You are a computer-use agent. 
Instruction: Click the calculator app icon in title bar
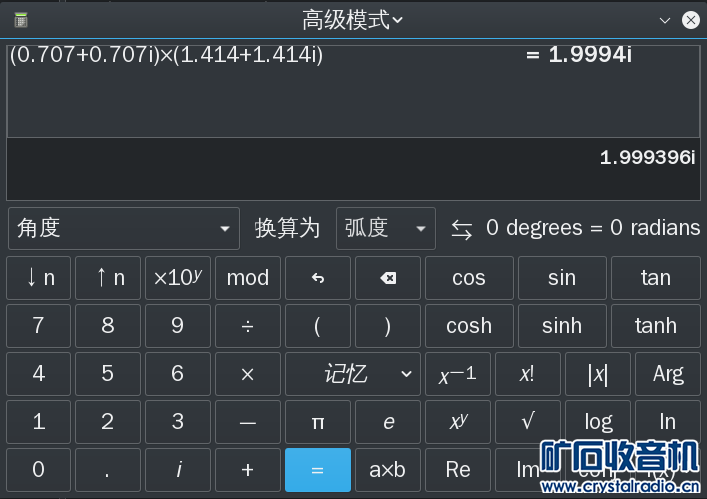21,20
